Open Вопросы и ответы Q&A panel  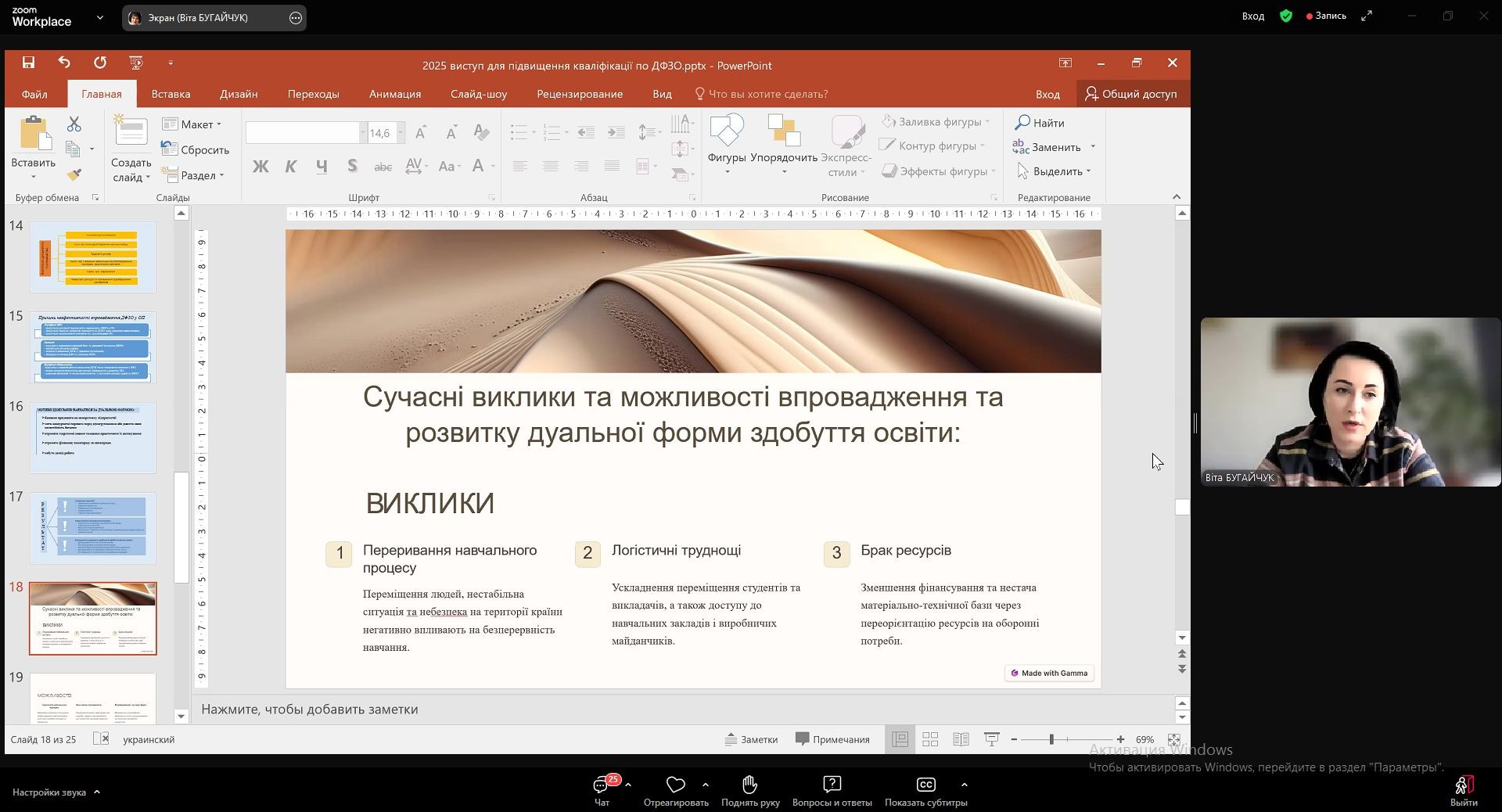point(832,790)
